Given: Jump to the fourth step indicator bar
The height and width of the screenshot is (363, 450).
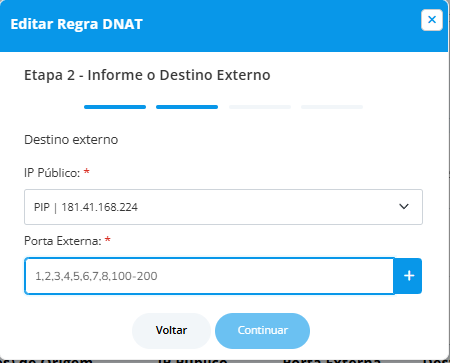Looking at the screenshot, I should click(x=332, y=107).
